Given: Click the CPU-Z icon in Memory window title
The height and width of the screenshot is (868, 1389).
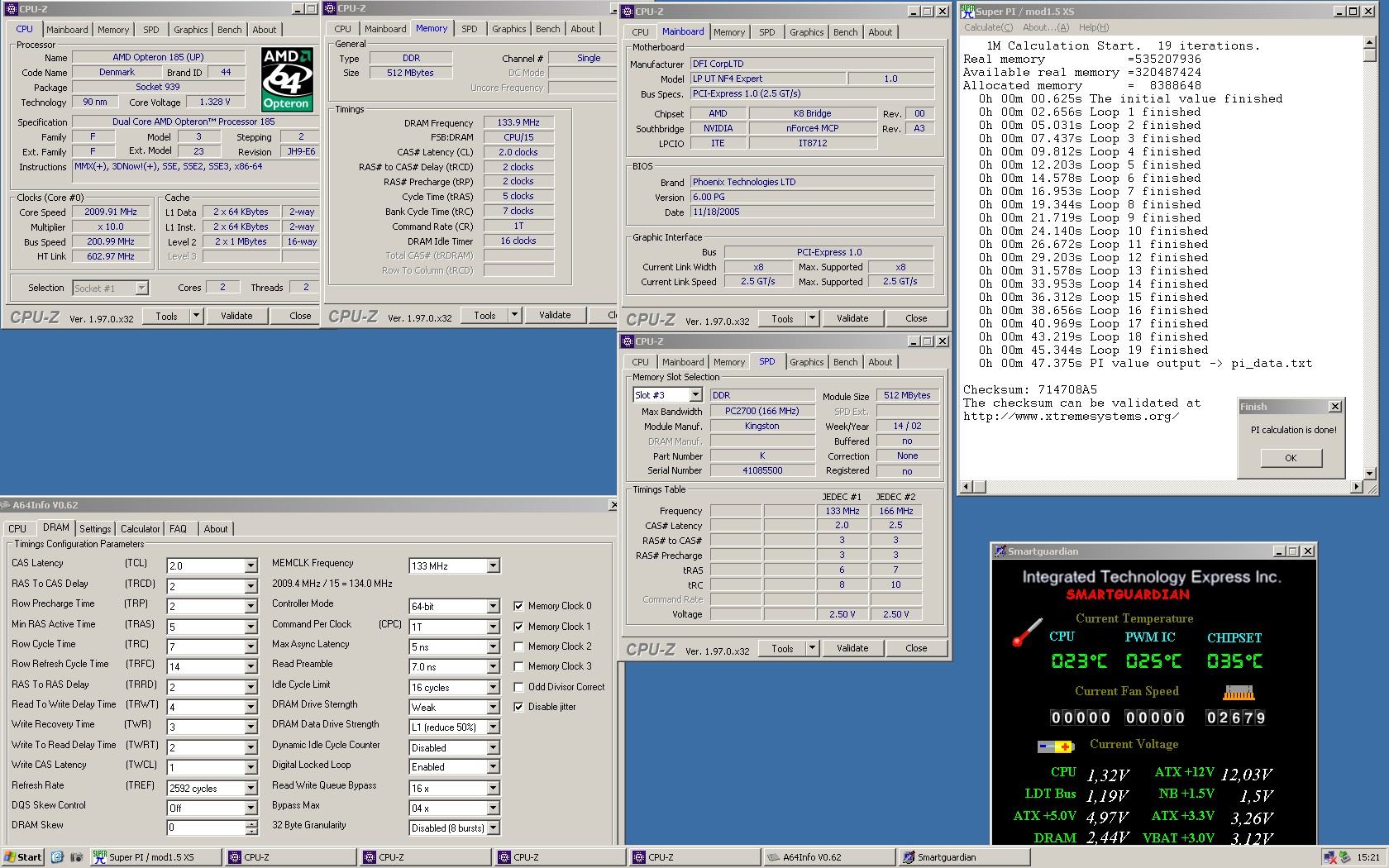Looking at the screenshot, I should 330,8.
